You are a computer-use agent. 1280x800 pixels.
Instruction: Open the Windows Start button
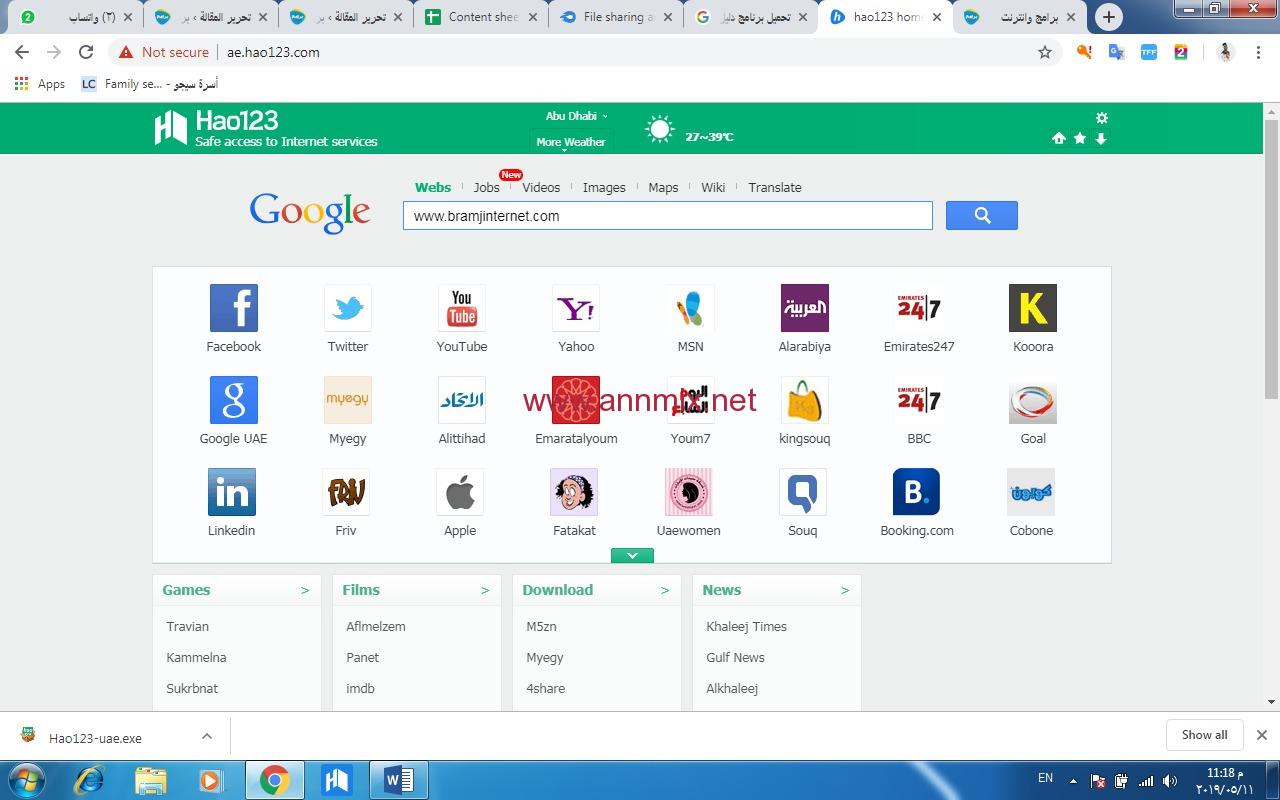coord(25,780)
